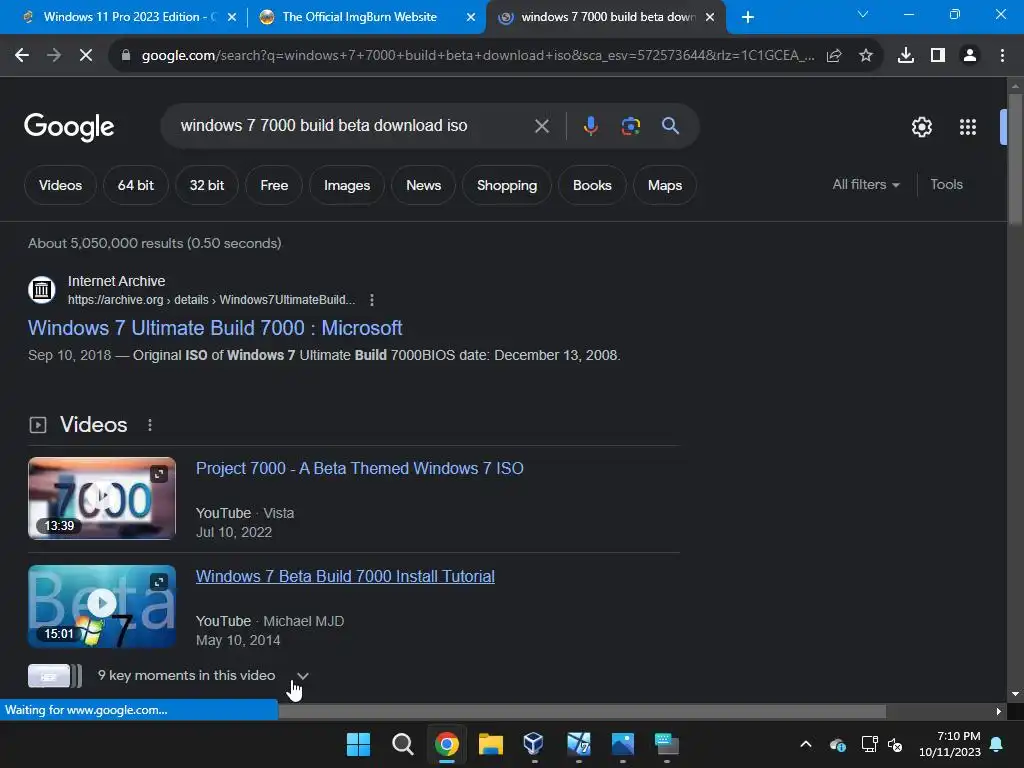Open the Photos app in taskbar
This screenshot has height=768, width=1024.
coord(622,744)
